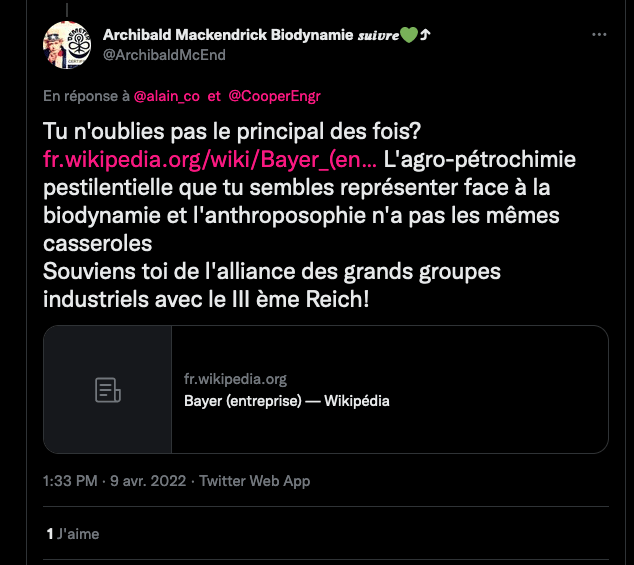Click the 1:33 PM timestamp
Viewport: 634px width, 565px height.
70,481
